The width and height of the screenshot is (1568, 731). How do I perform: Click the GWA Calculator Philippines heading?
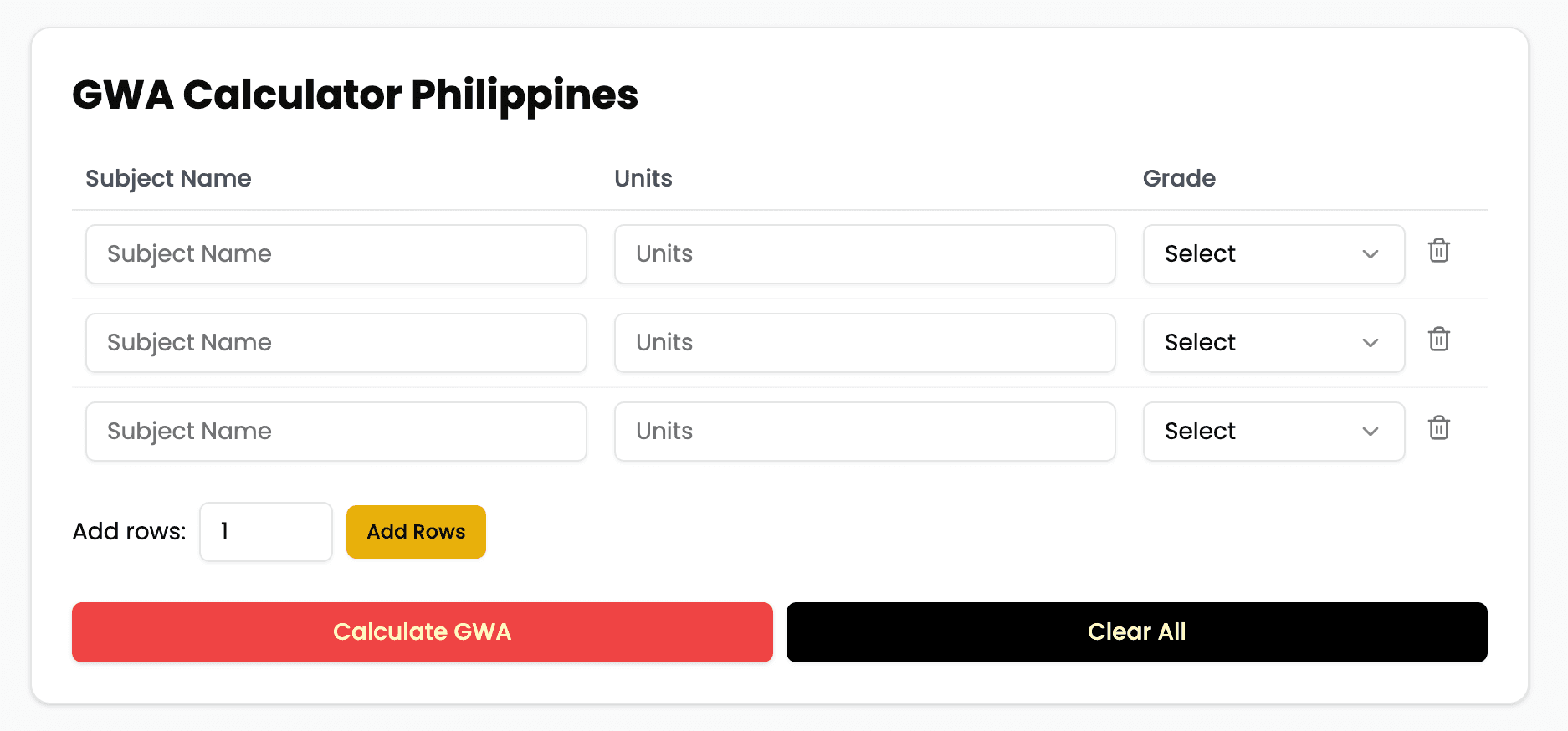(x=355, y=95)
